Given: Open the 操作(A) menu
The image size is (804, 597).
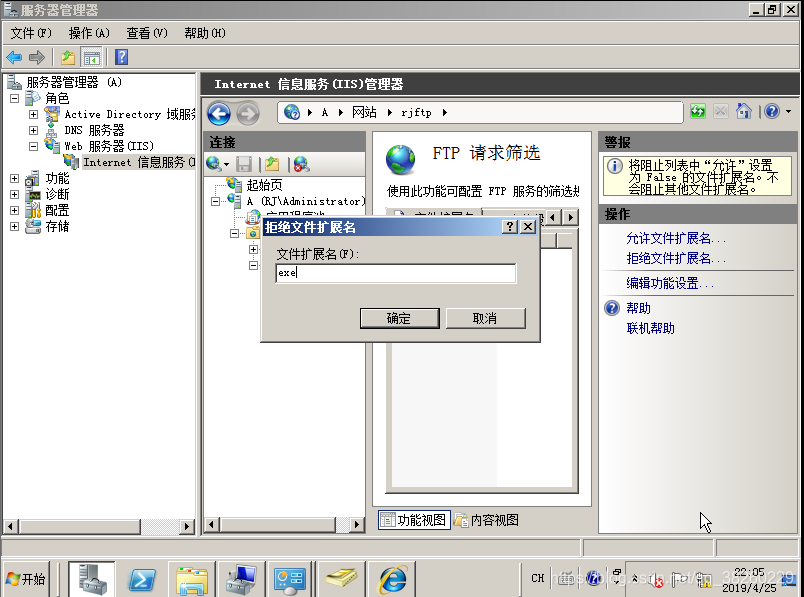Looking at the screenshot, I should tap(89, 33).
